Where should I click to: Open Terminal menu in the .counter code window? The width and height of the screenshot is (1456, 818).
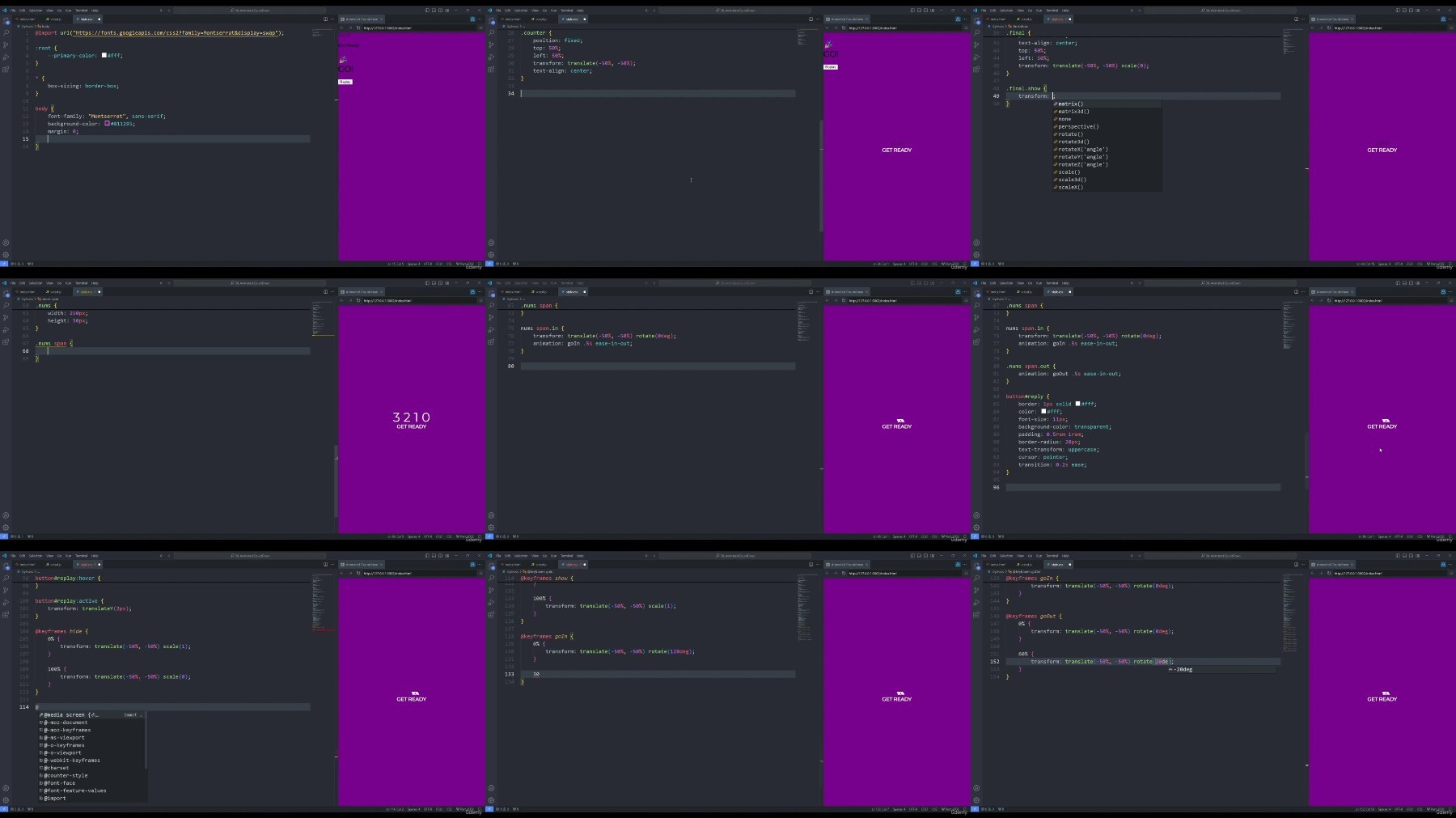click(x=566, y=11)
